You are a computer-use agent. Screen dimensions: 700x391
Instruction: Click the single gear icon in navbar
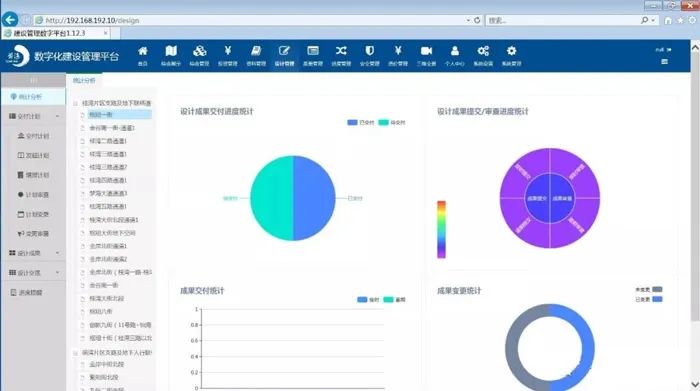click(x=512, y=51)
